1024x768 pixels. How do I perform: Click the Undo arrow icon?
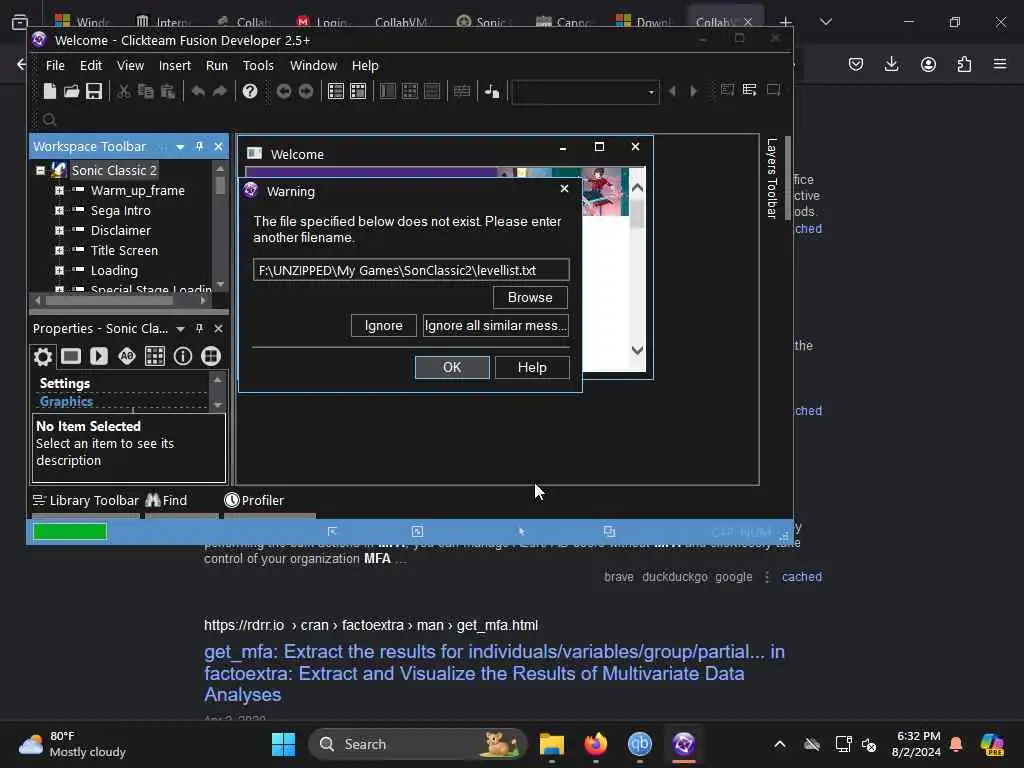(x=198, y=91)
